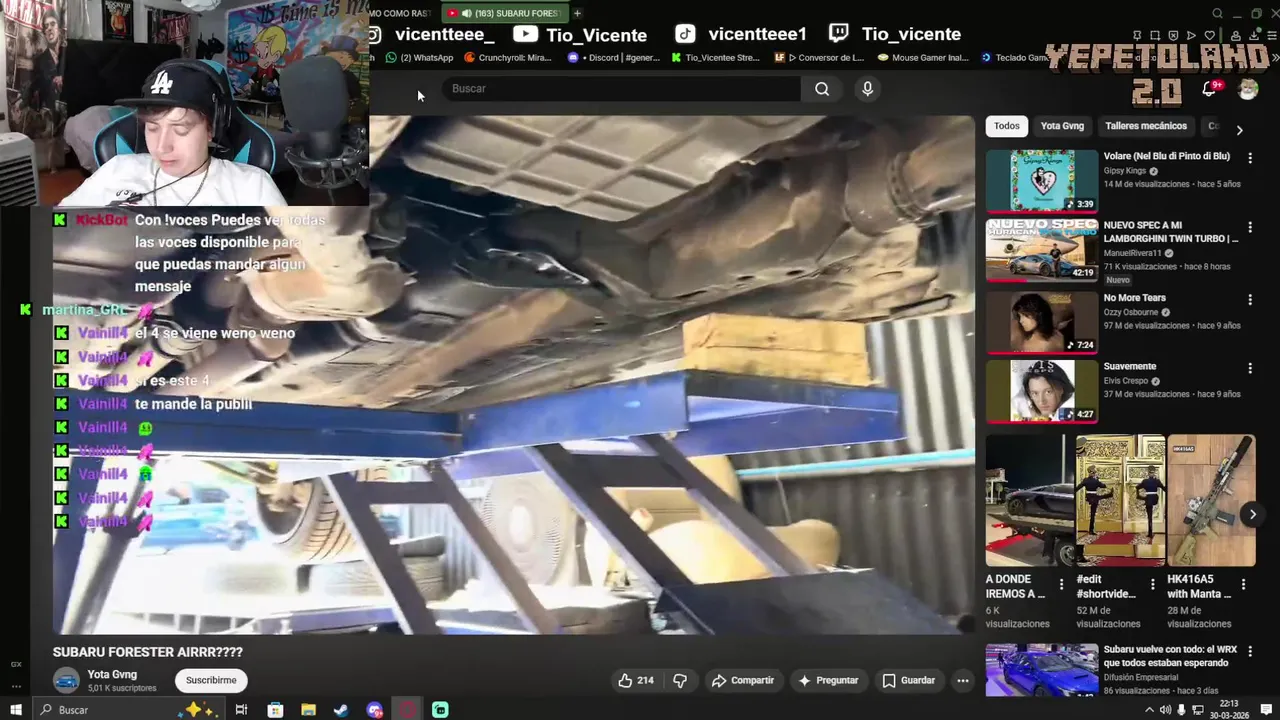Save video with Guardar button
The image size is (1280, 720).
click(908, 680)
